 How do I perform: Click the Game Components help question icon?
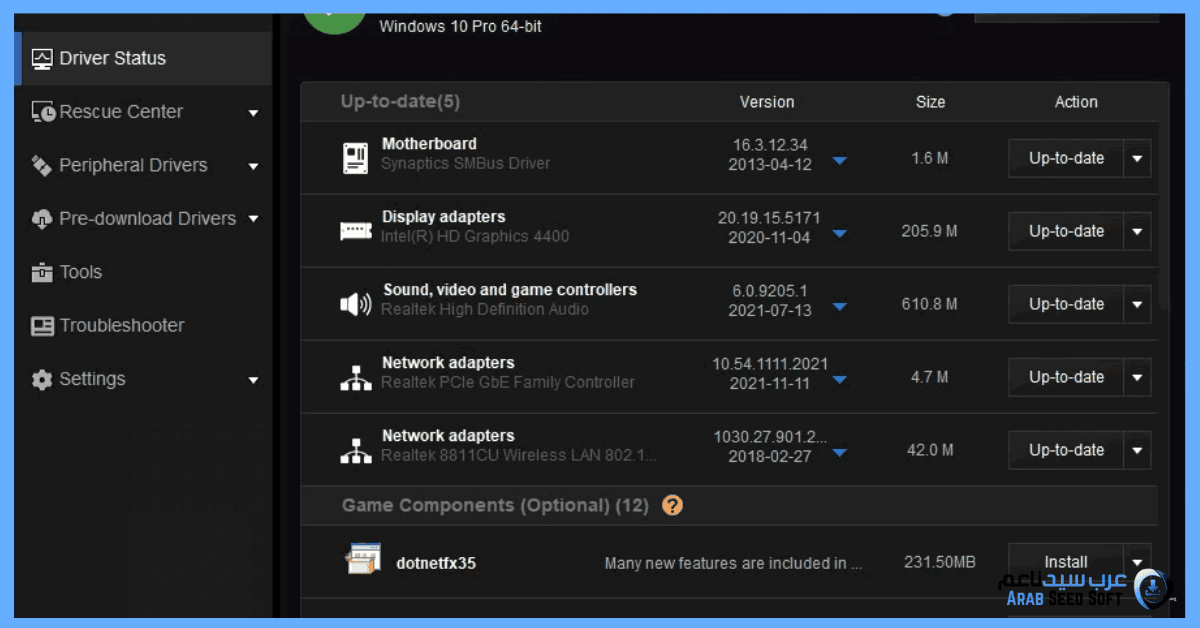click(x=672, y=506)
